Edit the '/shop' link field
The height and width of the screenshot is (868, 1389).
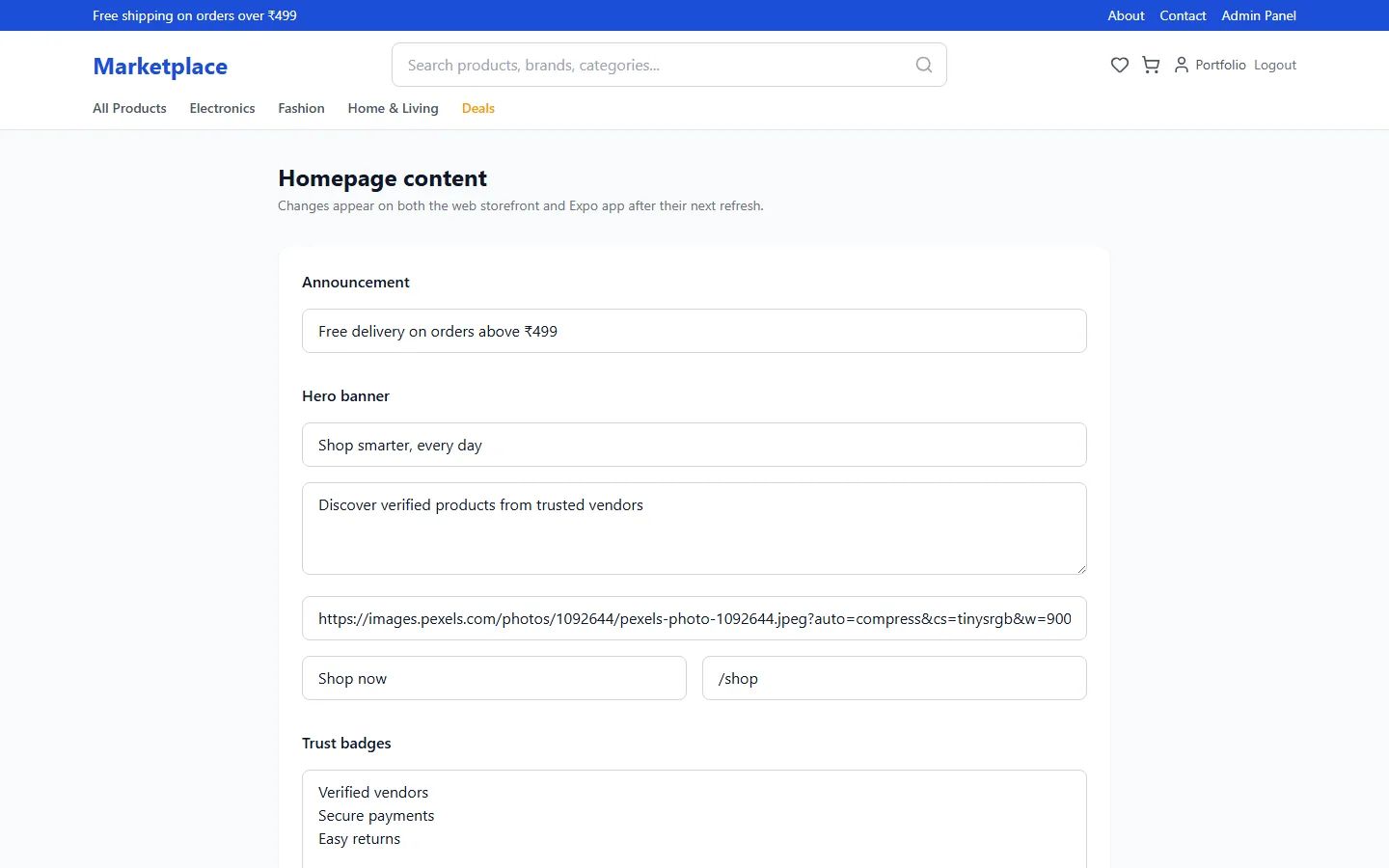[x=894, y=678]
